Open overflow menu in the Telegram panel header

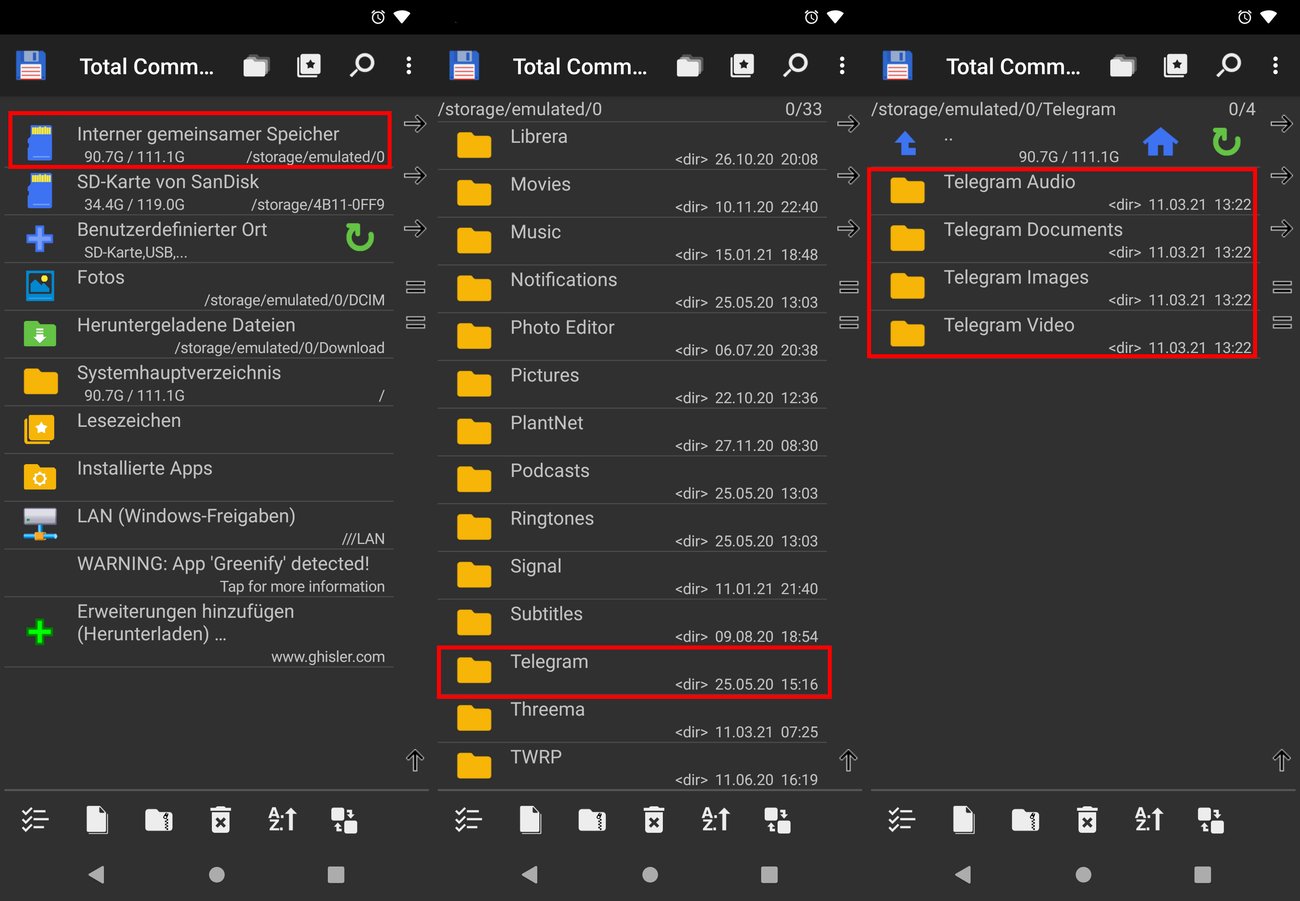tap(1275, 66)
